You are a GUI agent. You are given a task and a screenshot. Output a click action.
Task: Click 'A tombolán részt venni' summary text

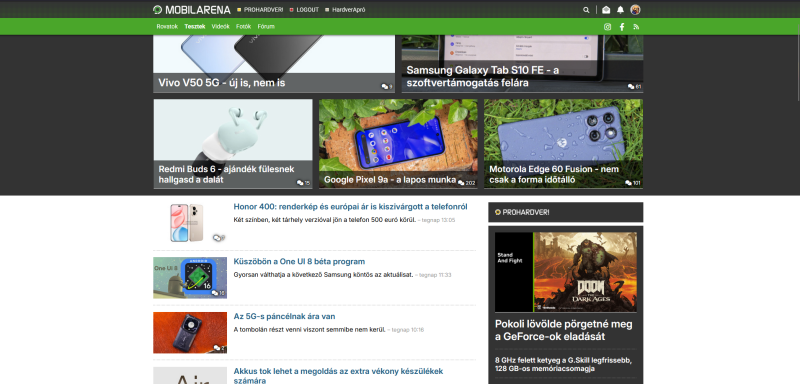pyautogui.click(x=309, y=330)
